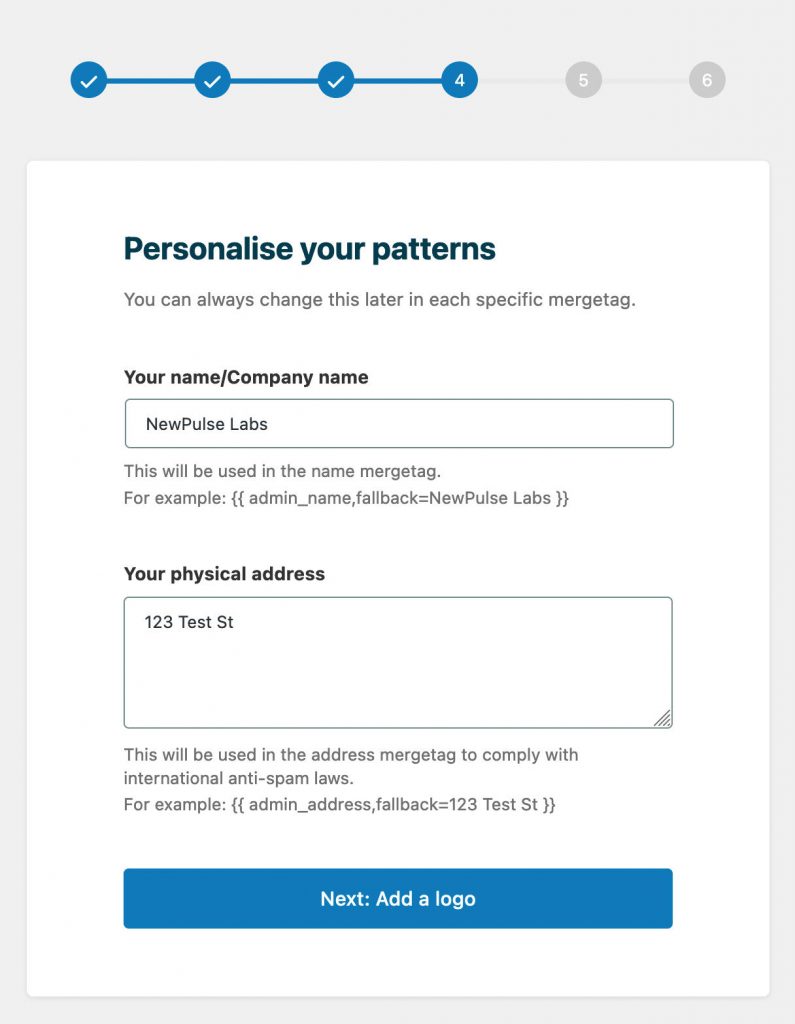
Task: Click the step 6 circle in the progress bar
Action: (x=707, y=79)
